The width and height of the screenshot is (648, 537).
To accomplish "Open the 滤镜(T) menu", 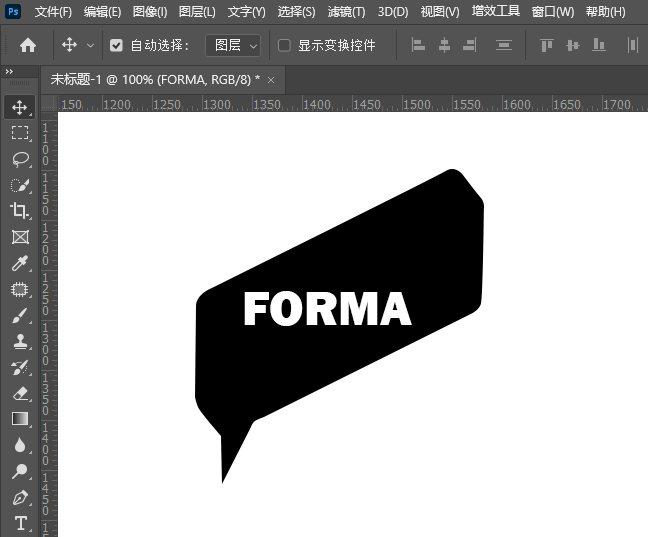I will (344, 12).
